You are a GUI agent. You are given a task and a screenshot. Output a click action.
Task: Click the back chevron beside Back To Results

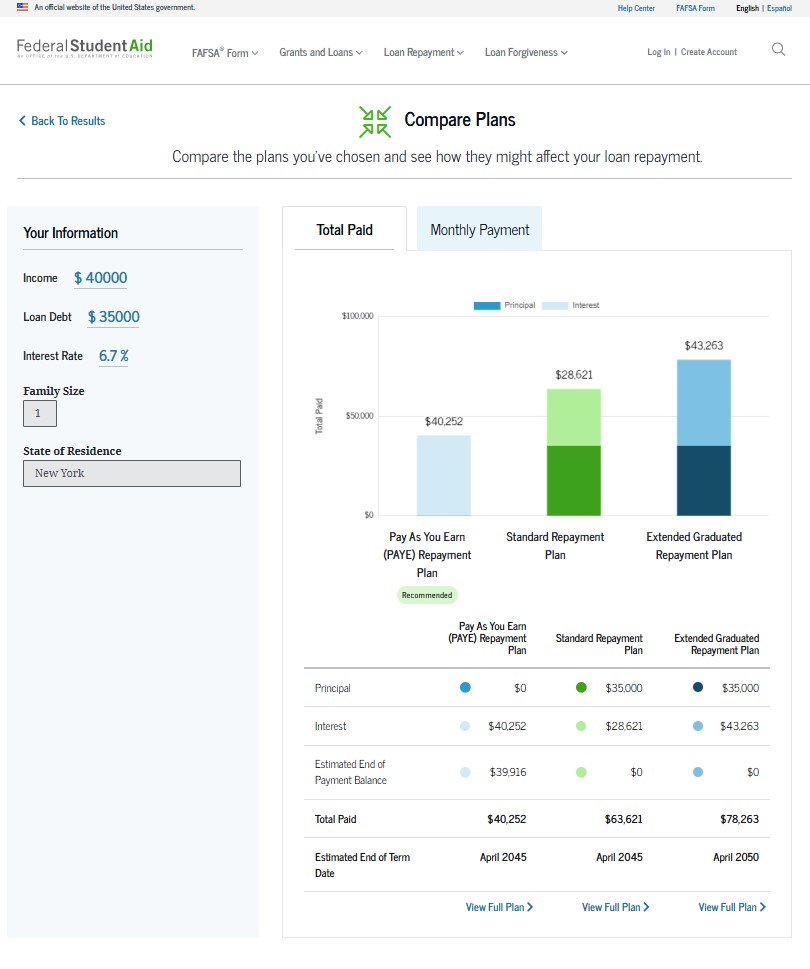click(x=21, y=120)
